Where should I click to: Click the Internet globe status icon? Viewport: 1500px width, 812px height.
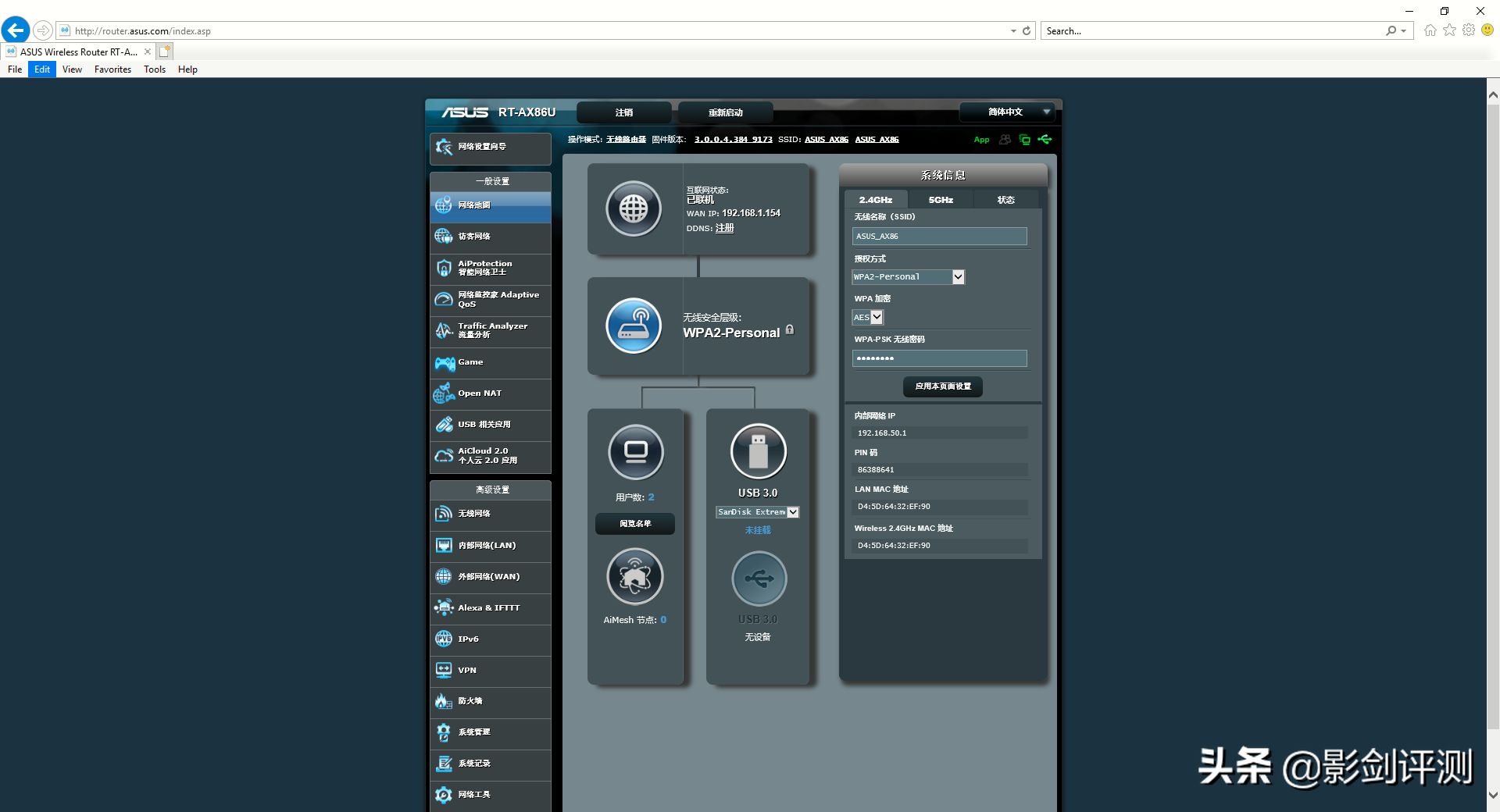(634, 208)
